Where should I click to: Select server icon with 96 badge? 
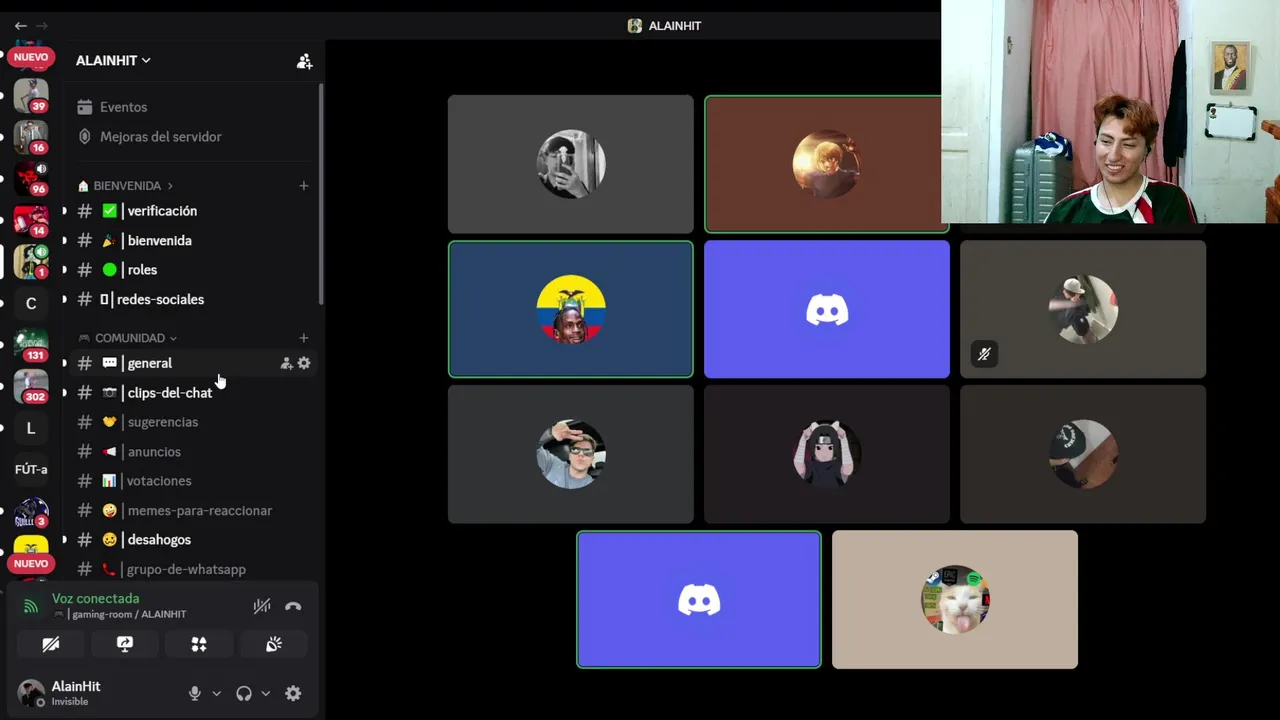(31, 179)
